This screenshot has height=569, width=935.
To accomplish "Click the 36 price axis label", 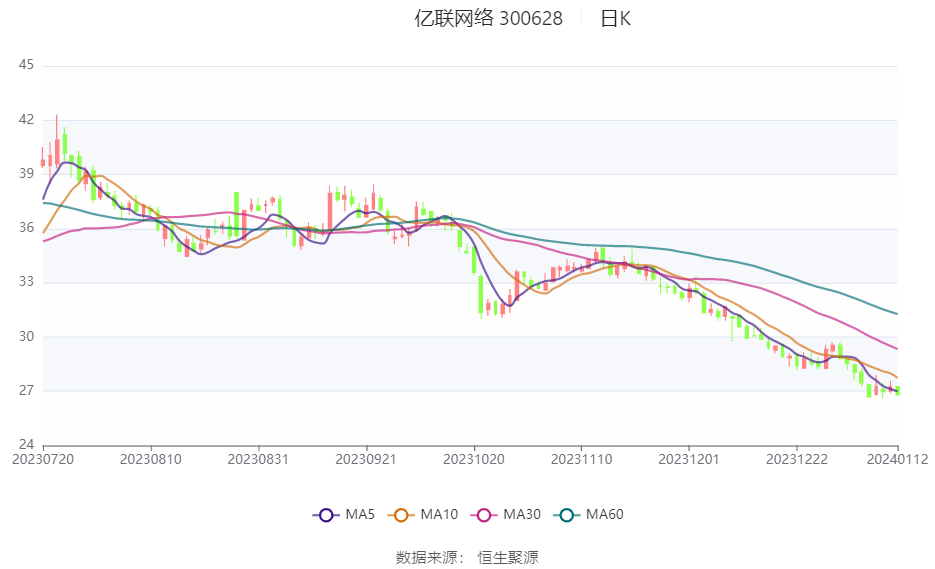I will 26,227.
